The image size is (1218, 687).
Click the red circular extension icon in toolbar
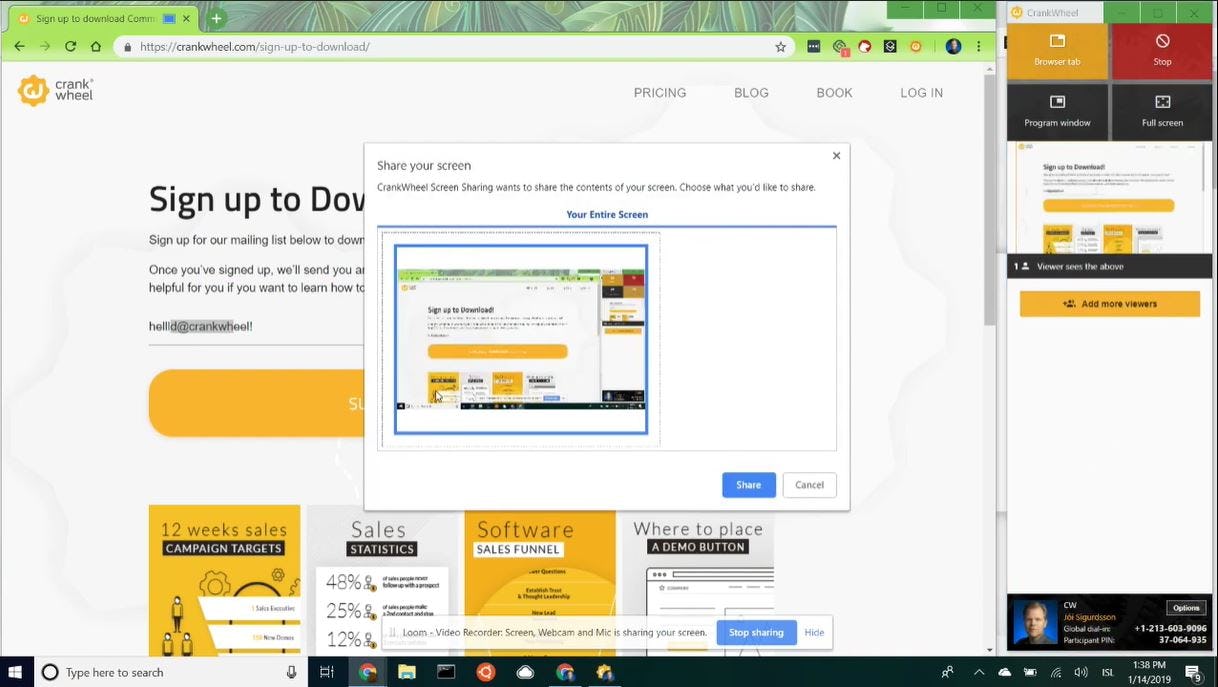coord(865,46)
